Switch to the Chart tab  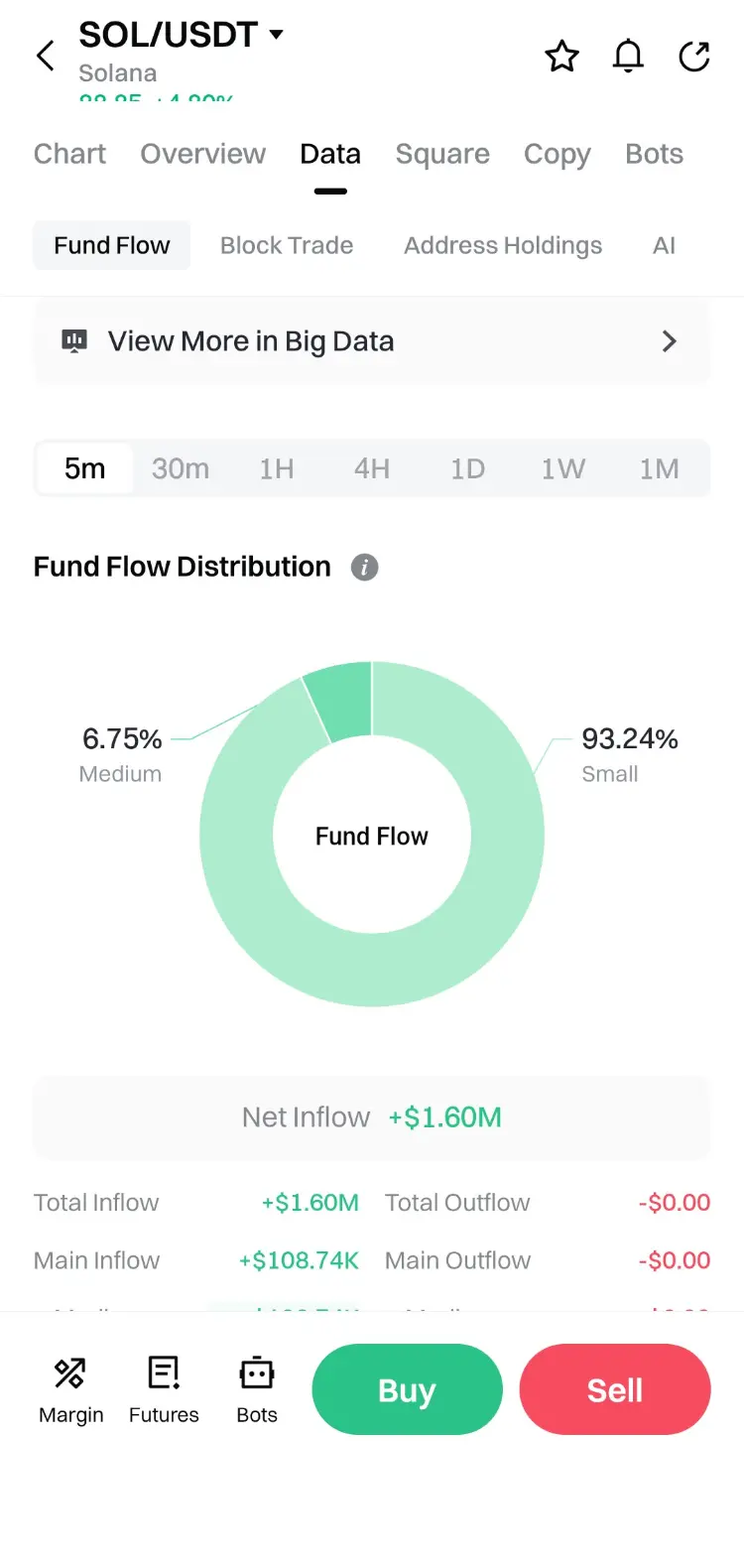[69, 154]
